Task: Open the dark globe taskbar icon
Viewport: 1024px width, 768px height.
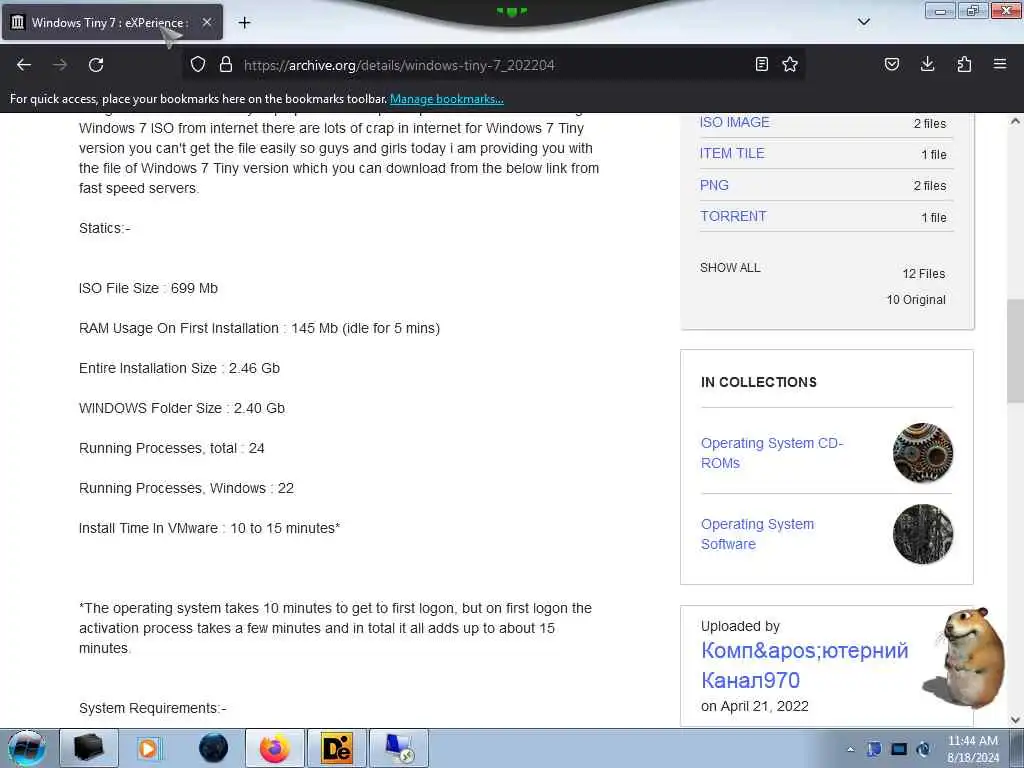Action: (213, 748)
